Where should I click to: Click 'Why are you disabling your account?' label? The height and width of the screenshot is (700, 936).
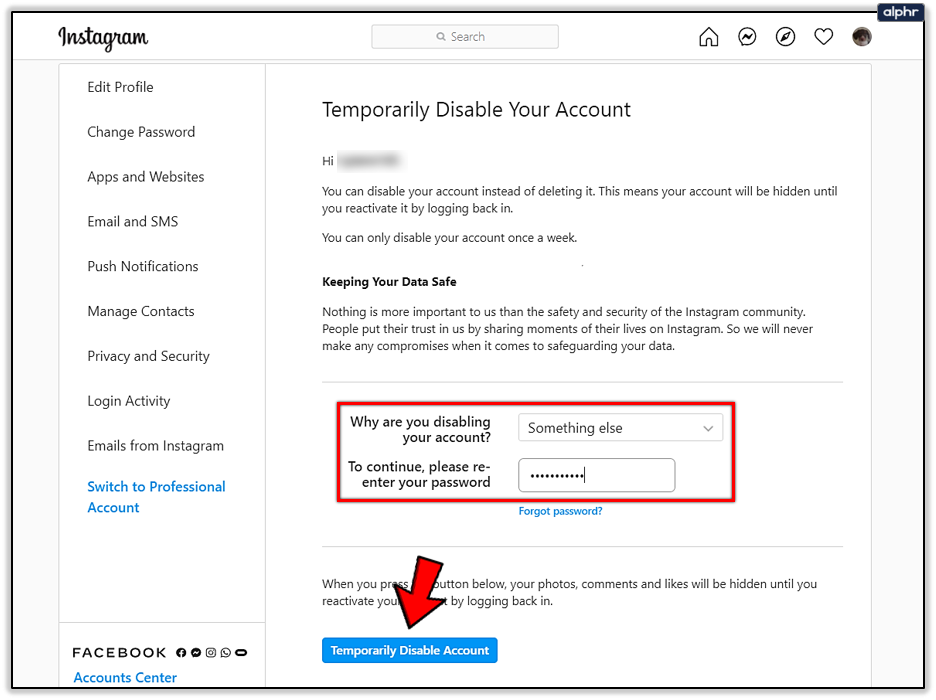420,429
